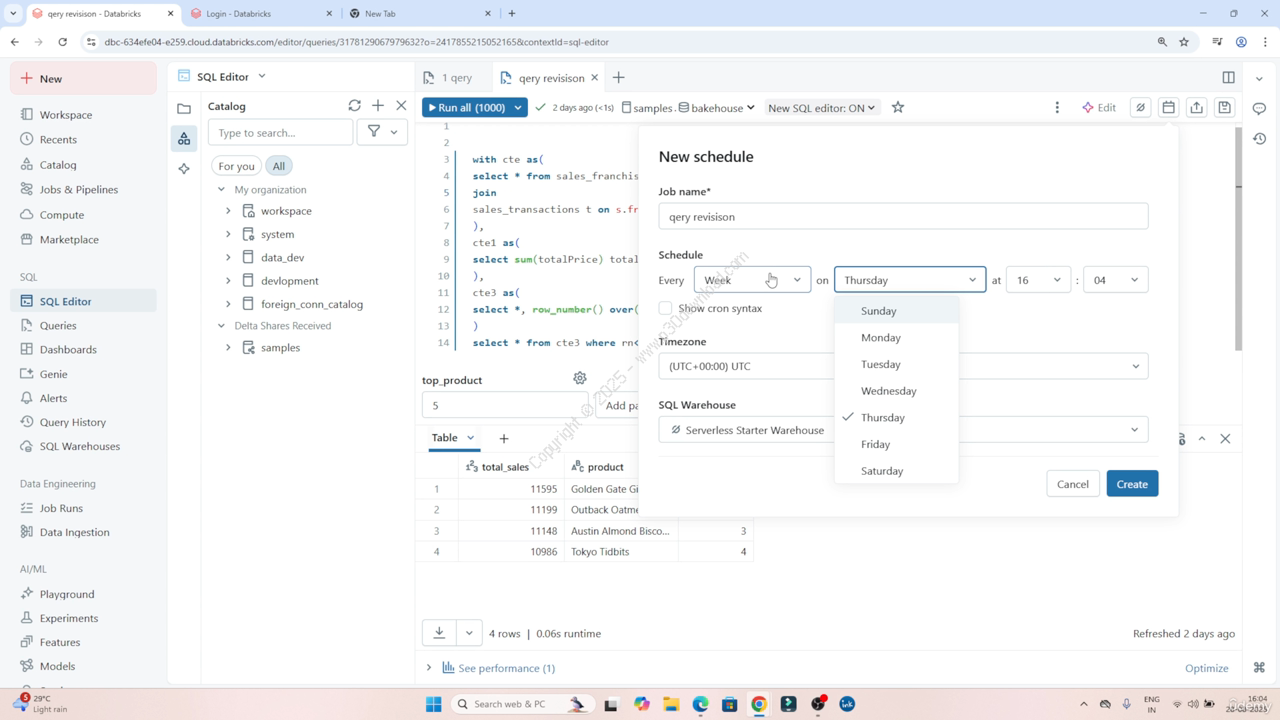Open the top_product parameter settings gear
This screenshot has width=1280, height=720.
point(580,378)
